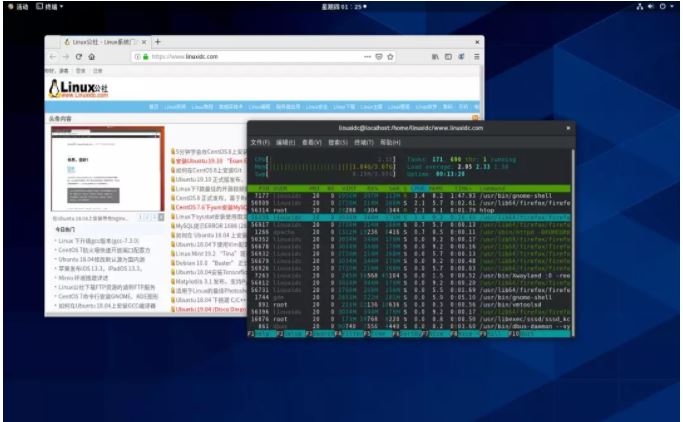
Task: Go to the Firefox home page icon
Action: [x=91, y=57]
